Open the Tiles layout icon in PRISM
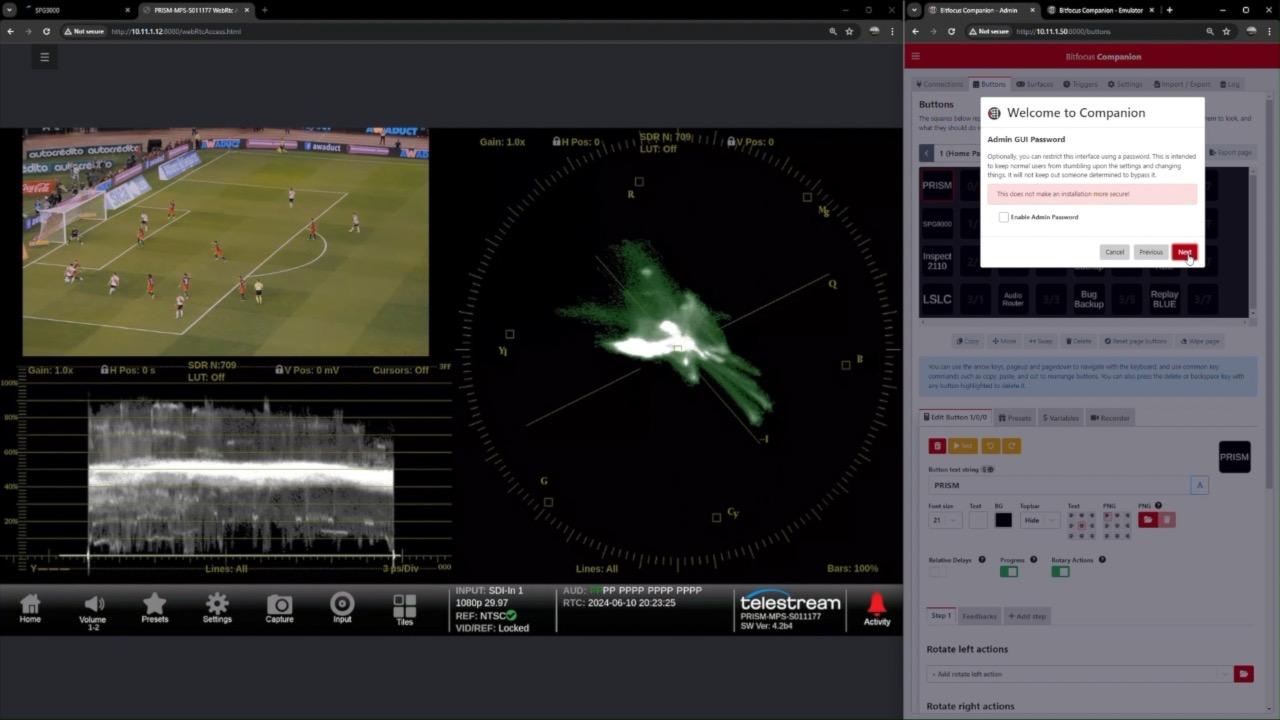The width and height of the screenshot is (1280, 720). click(404, 610)
